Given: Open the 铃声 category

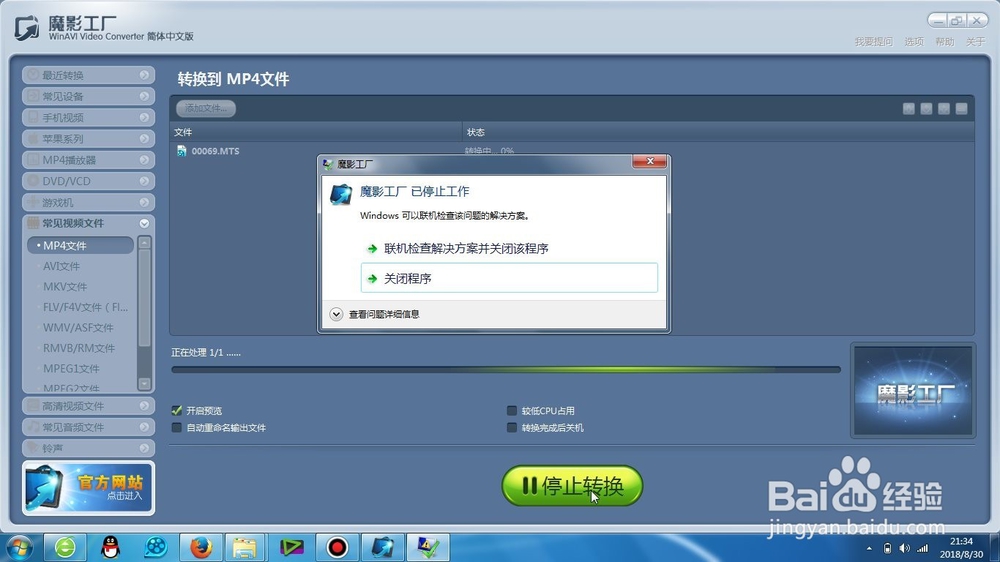Looking at the screenshot, I should click(x=89, y=448).
